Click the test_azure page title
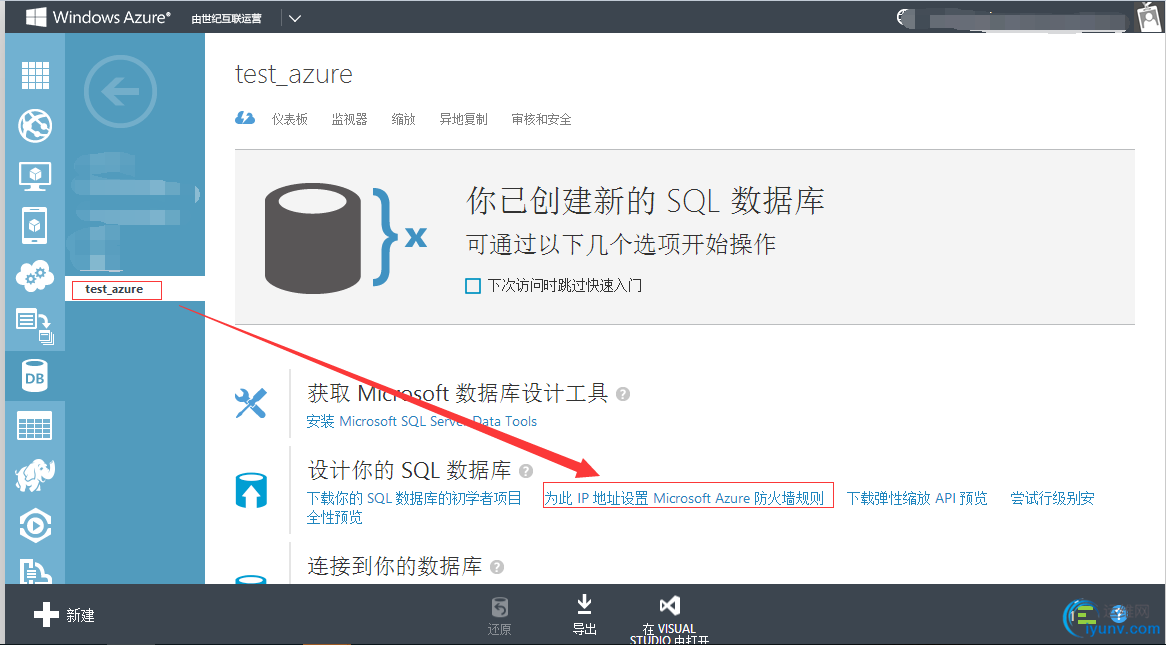The width and height of the screenshot is (1166, 645). coord(294,74)
